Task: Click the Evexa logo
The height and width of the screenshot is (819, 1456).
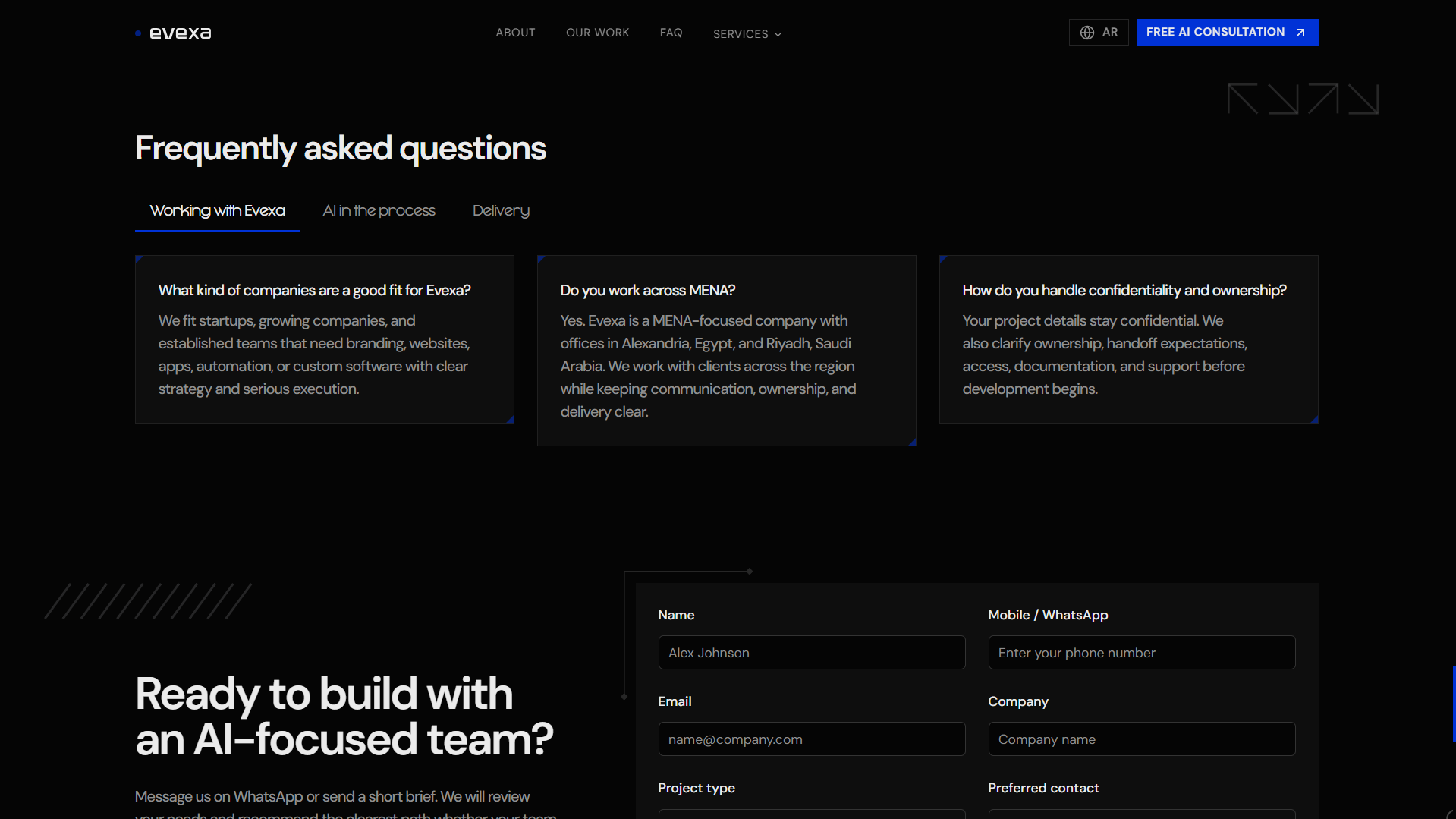Action: pos(174,33)
